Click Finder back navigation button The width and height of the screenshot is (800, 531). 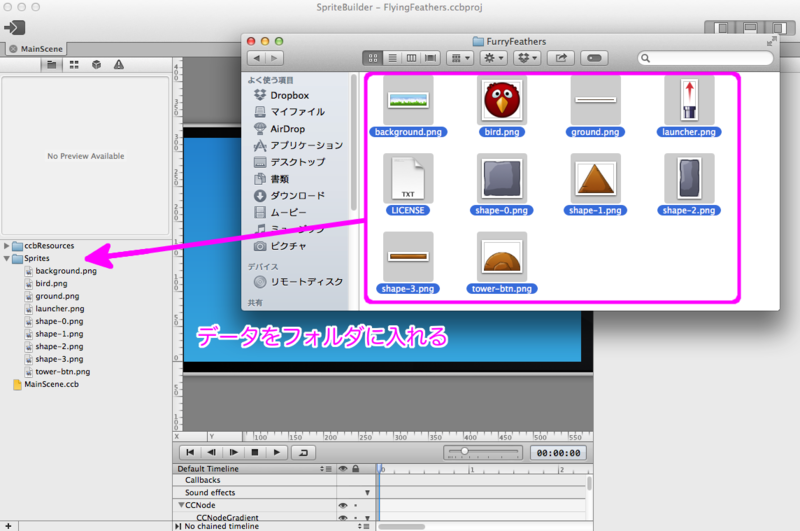tap(257, 58)
